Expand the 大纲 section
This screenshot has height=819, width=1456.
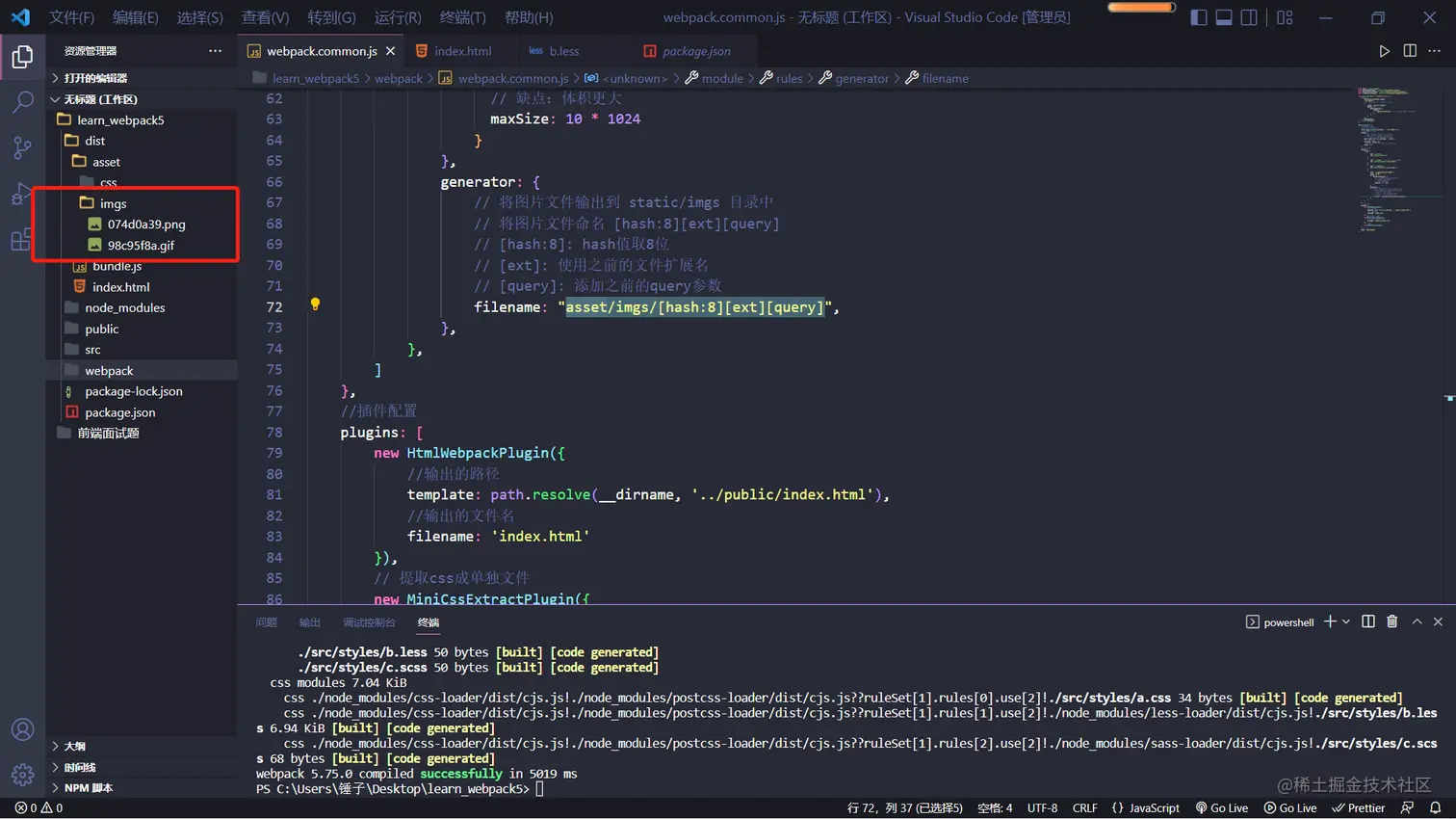(x=142, y=746)
